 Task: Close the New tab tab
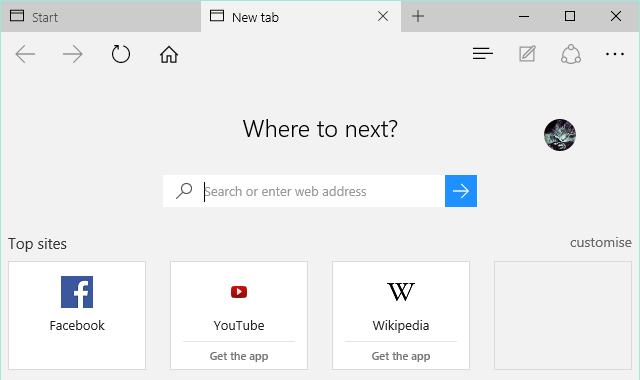tap(383, 16)
